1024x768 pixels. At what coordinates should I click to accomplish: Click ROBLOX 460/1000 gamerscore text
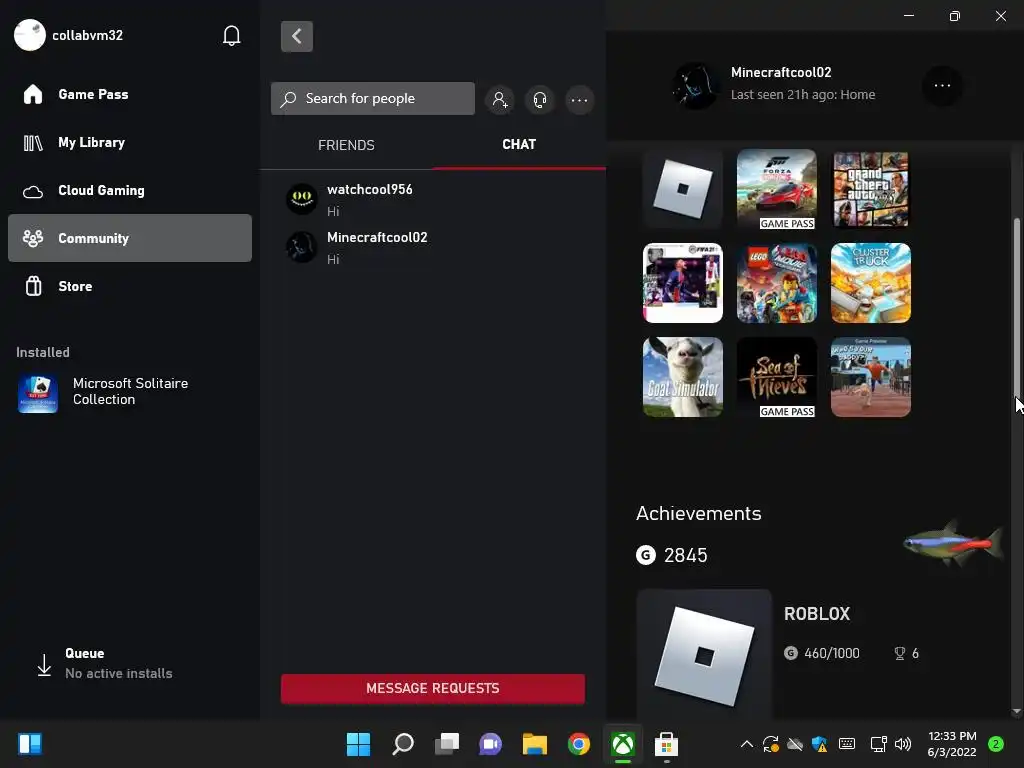point(831,653)
